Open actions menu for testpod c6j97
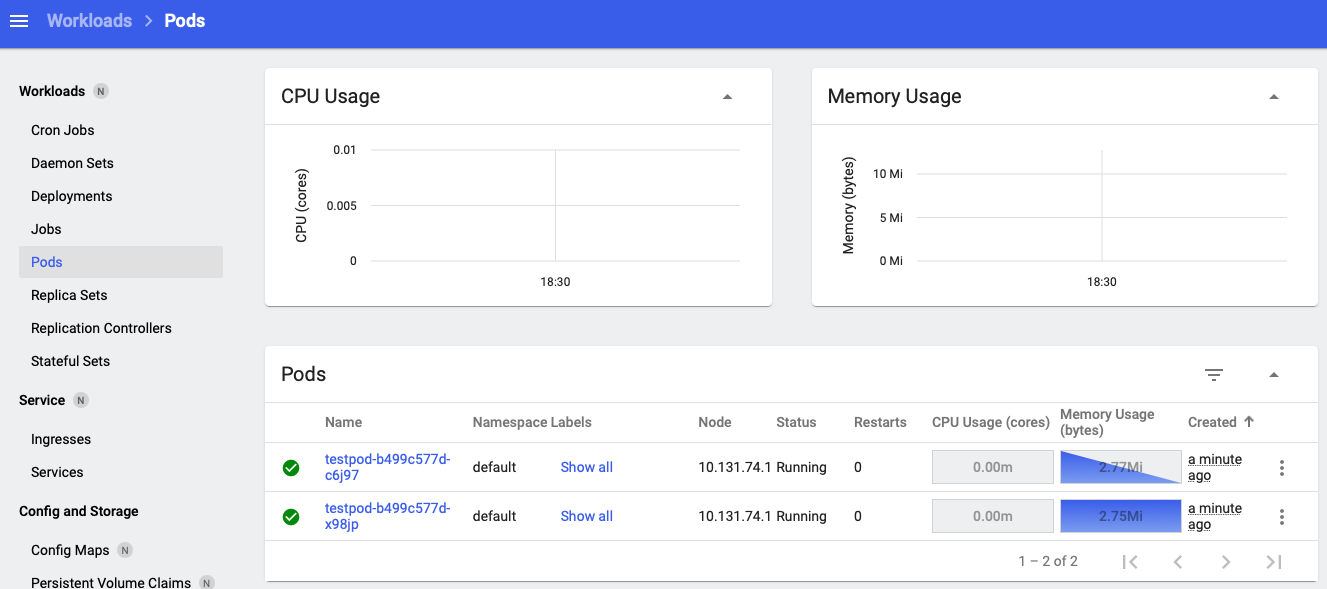 click(1282, 468)
